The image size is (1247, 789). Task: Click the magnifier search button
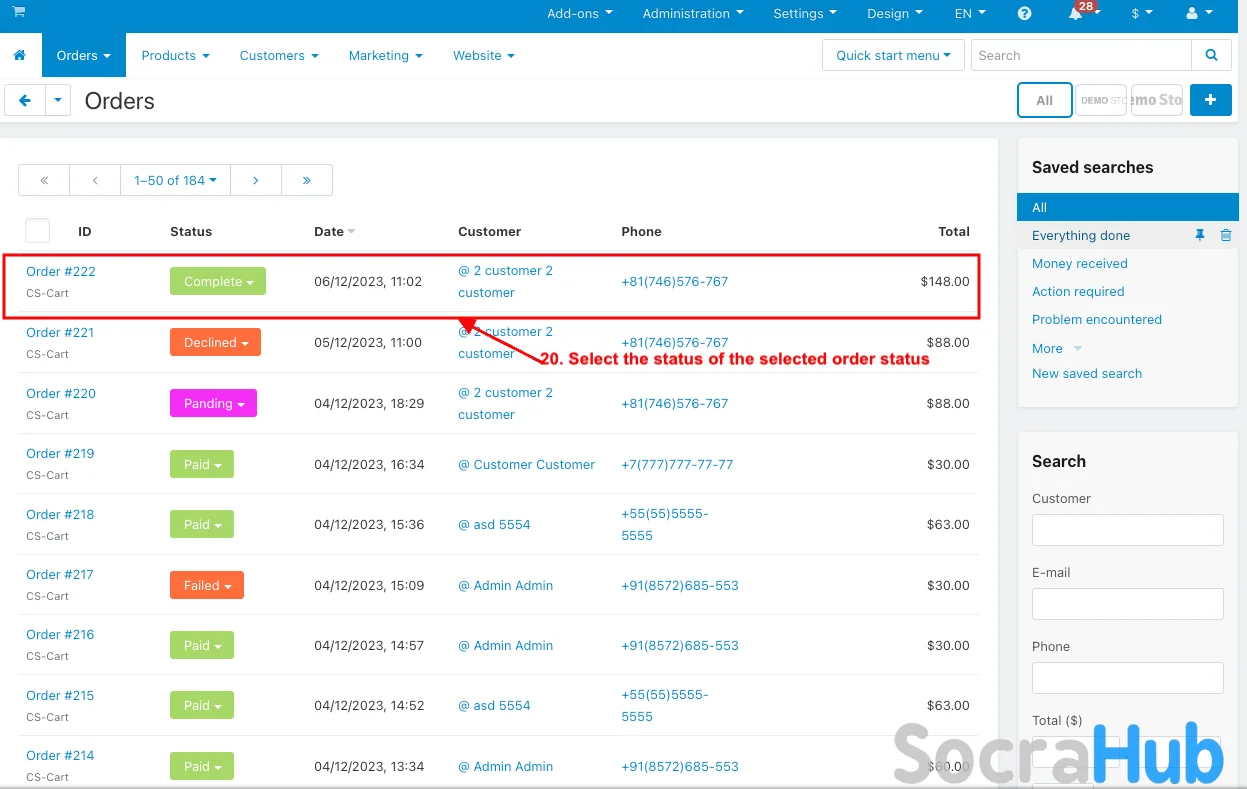(x=1211, y=56)
